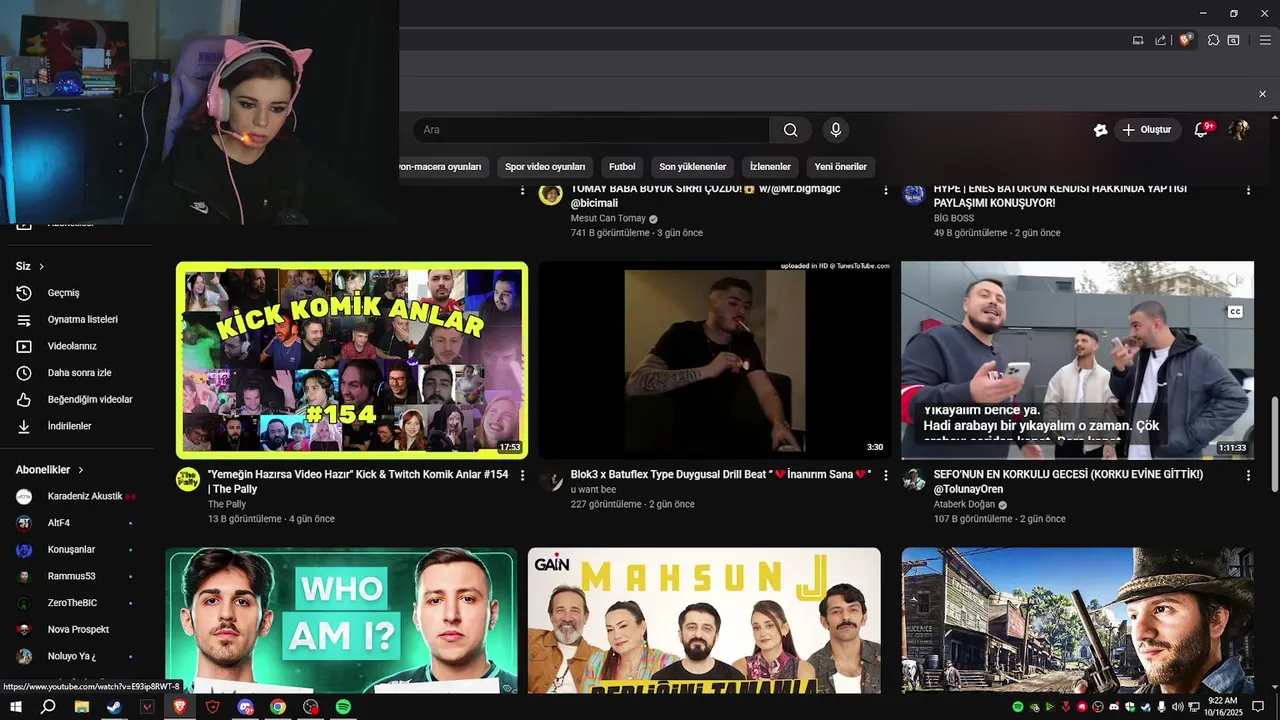Open Karadeniz Akustik subscription
Viewport: 1280px width, 720px height.
[76, 496]
